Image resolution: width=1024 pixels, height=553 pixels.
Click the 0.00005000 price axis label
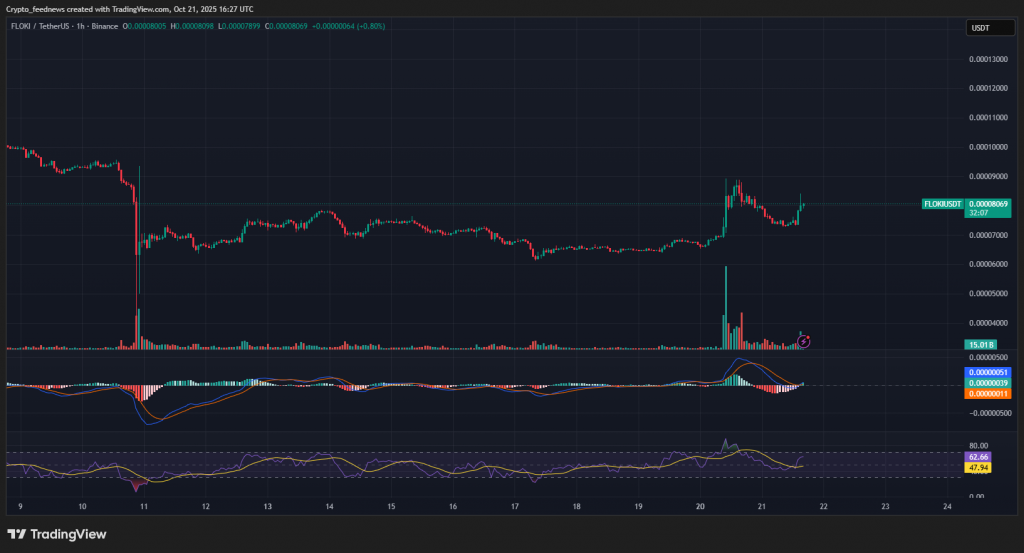click(x=988, y=294)
